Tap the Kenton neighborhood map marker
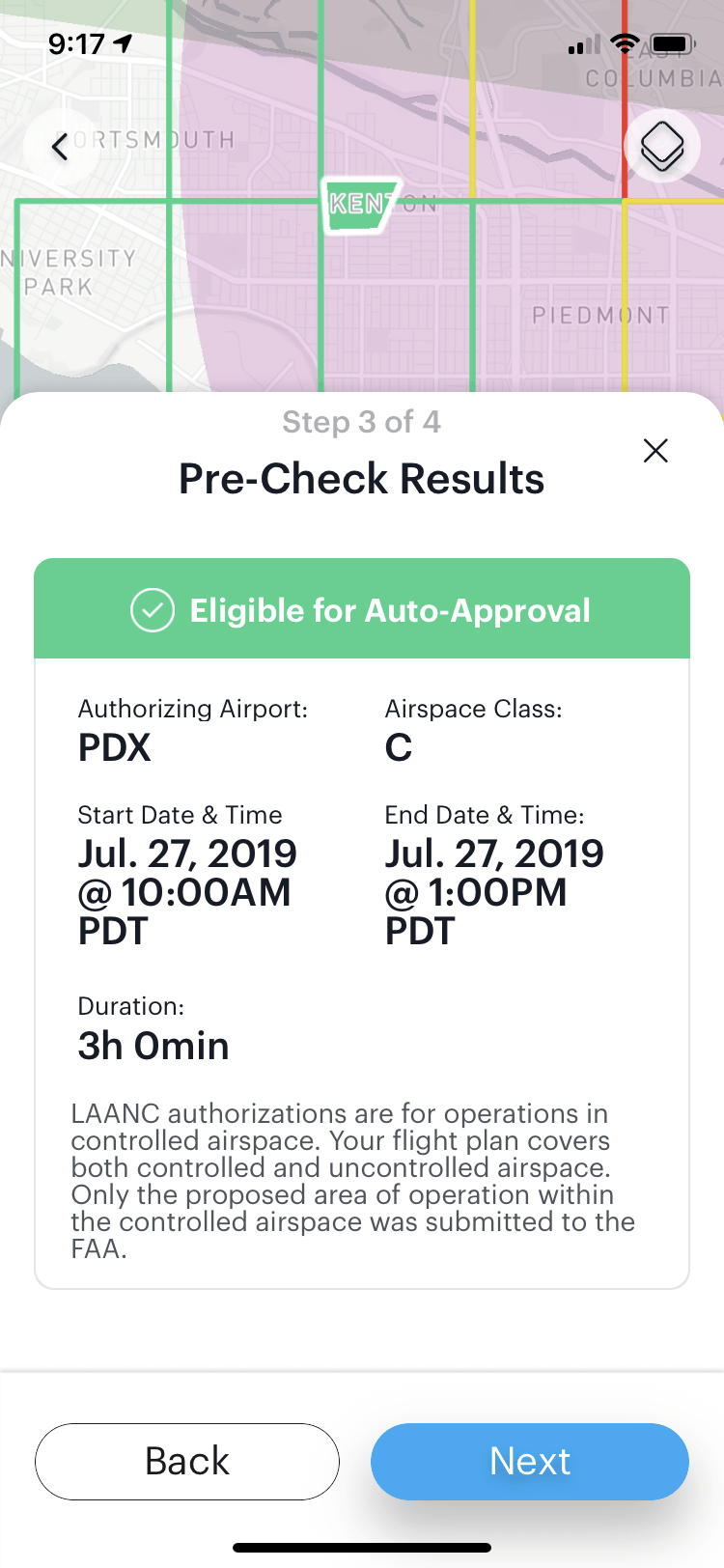 click(361, 204)
